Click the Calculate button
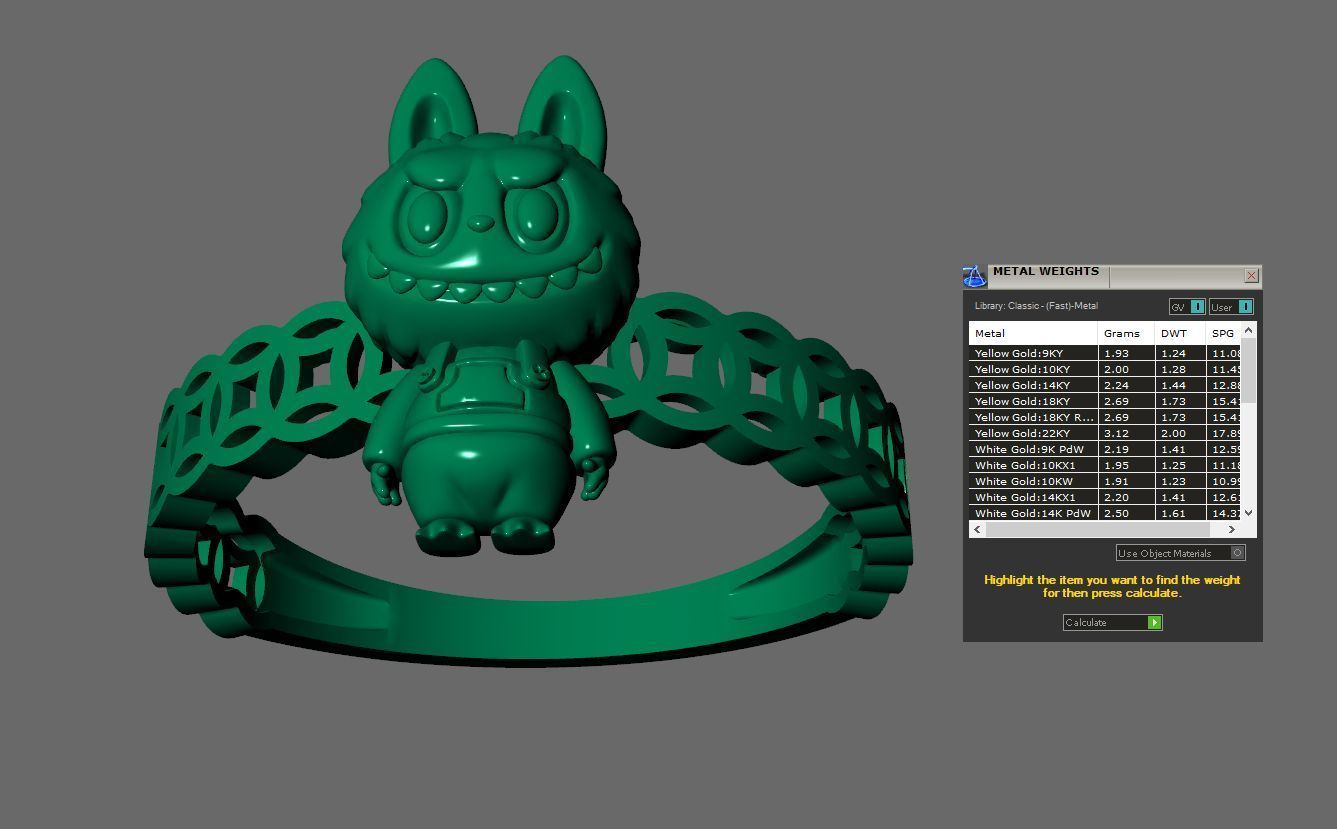This screenshot has height=829, width=1337. coord(1112,623)
